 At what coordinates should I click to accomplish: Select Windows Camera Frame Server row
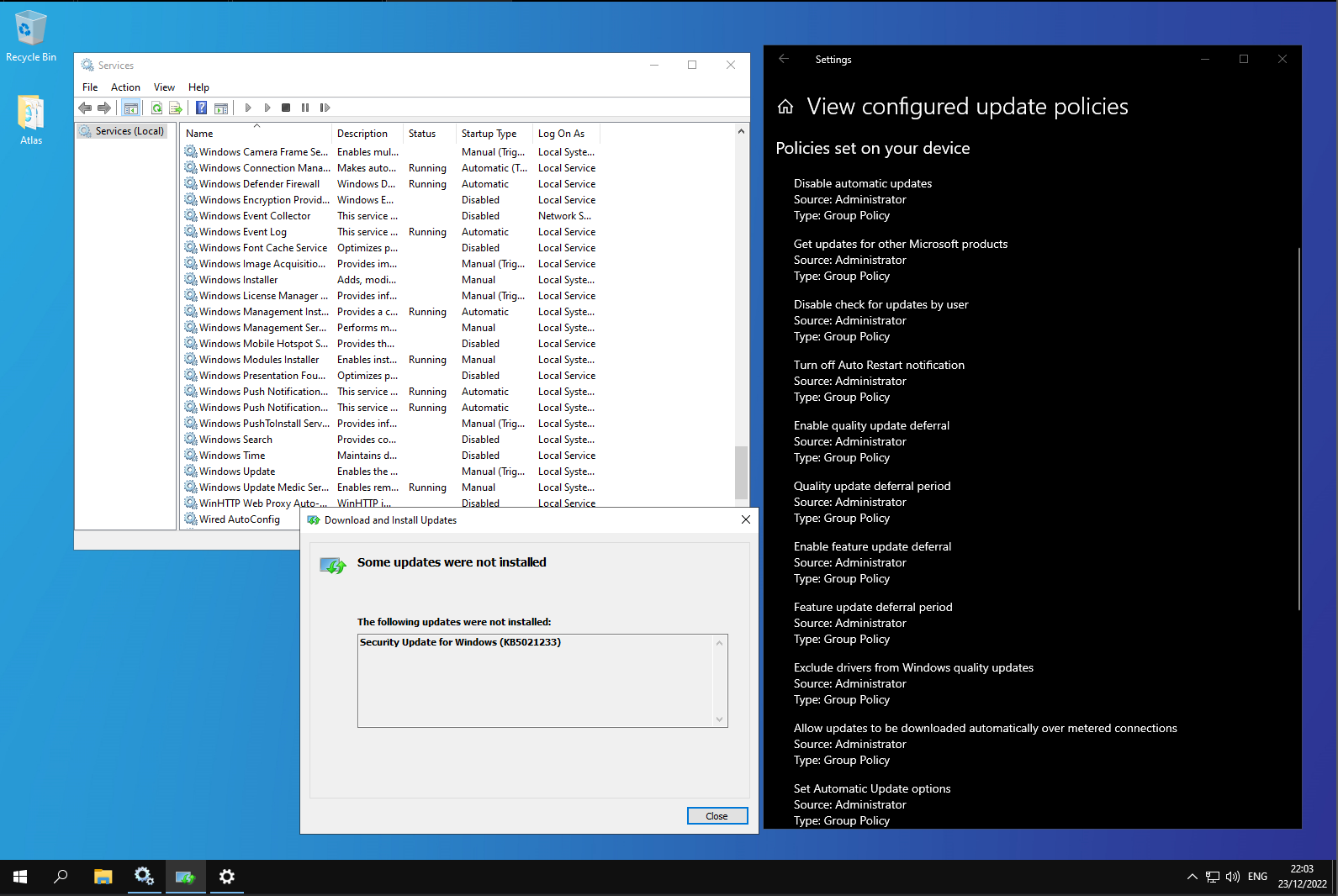point(390,152)
